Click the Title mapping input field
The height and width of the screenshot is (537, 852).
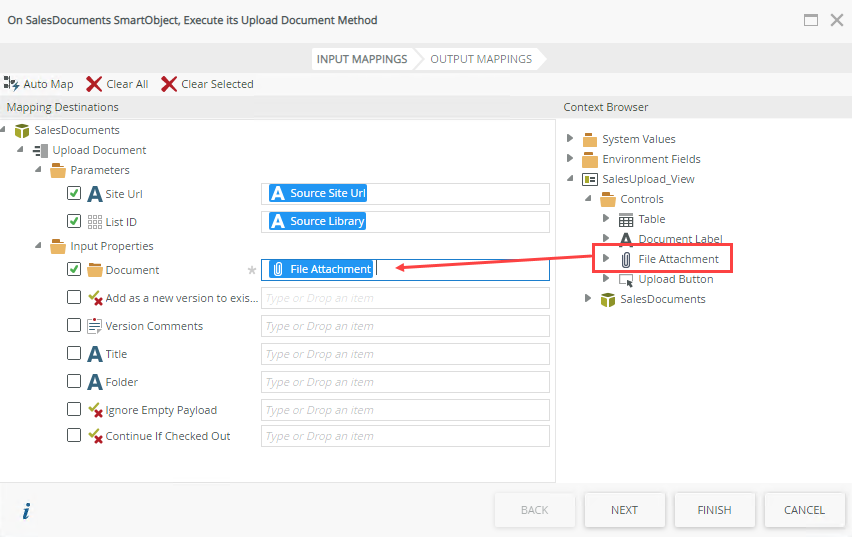point(405,354)
